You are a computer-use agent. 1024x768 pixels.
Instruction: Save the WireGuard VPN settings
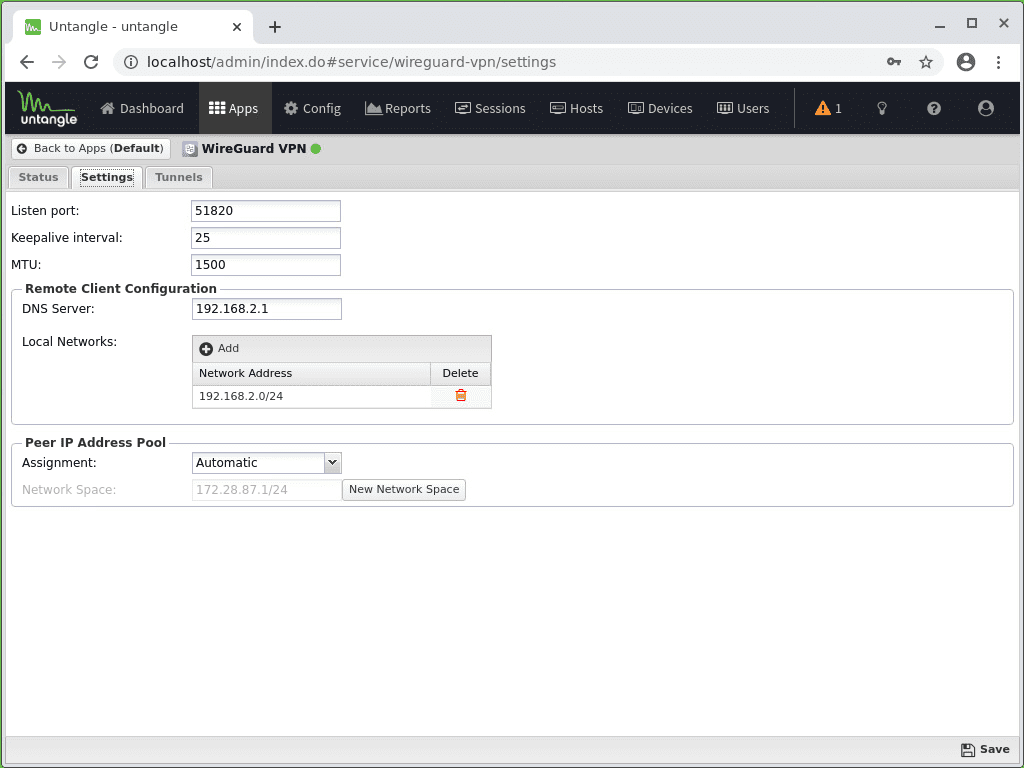click(984, 749)
